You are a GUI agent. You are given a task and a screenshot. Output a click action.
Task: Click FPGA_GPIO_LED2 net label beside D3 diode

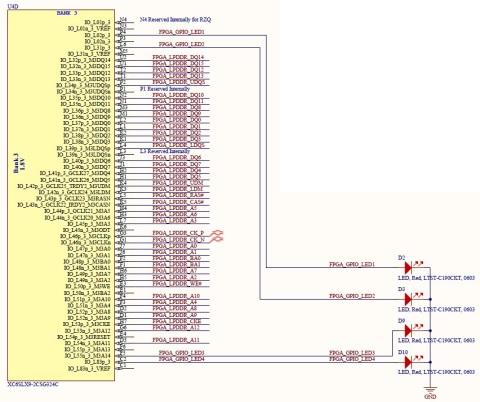point(352,296)
